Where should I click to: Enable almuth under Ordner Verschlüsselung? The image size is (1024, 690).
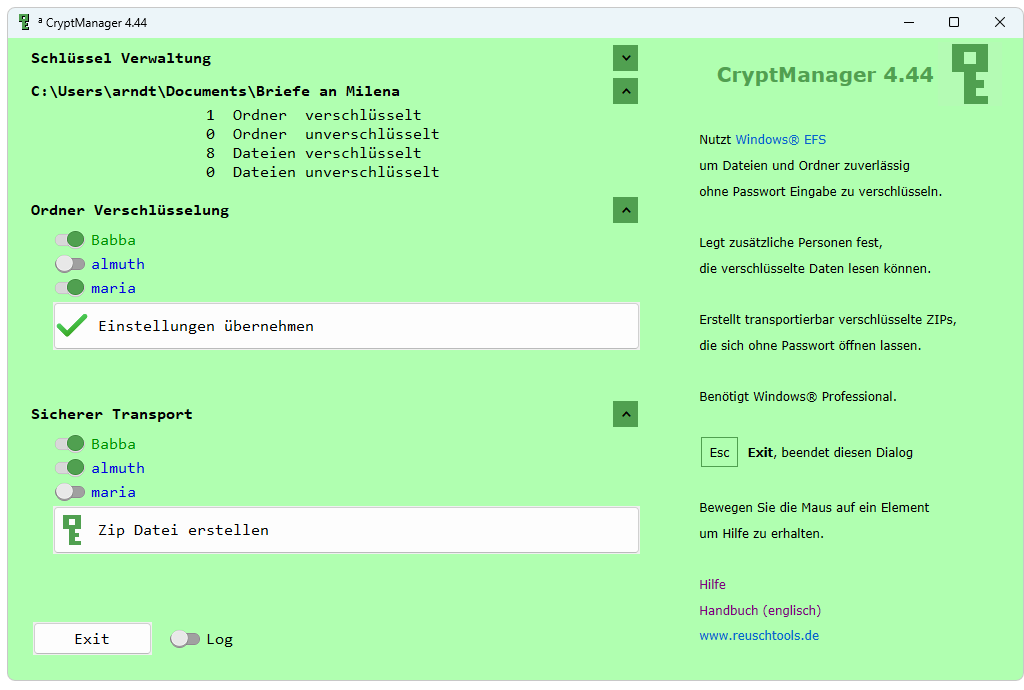70,264
